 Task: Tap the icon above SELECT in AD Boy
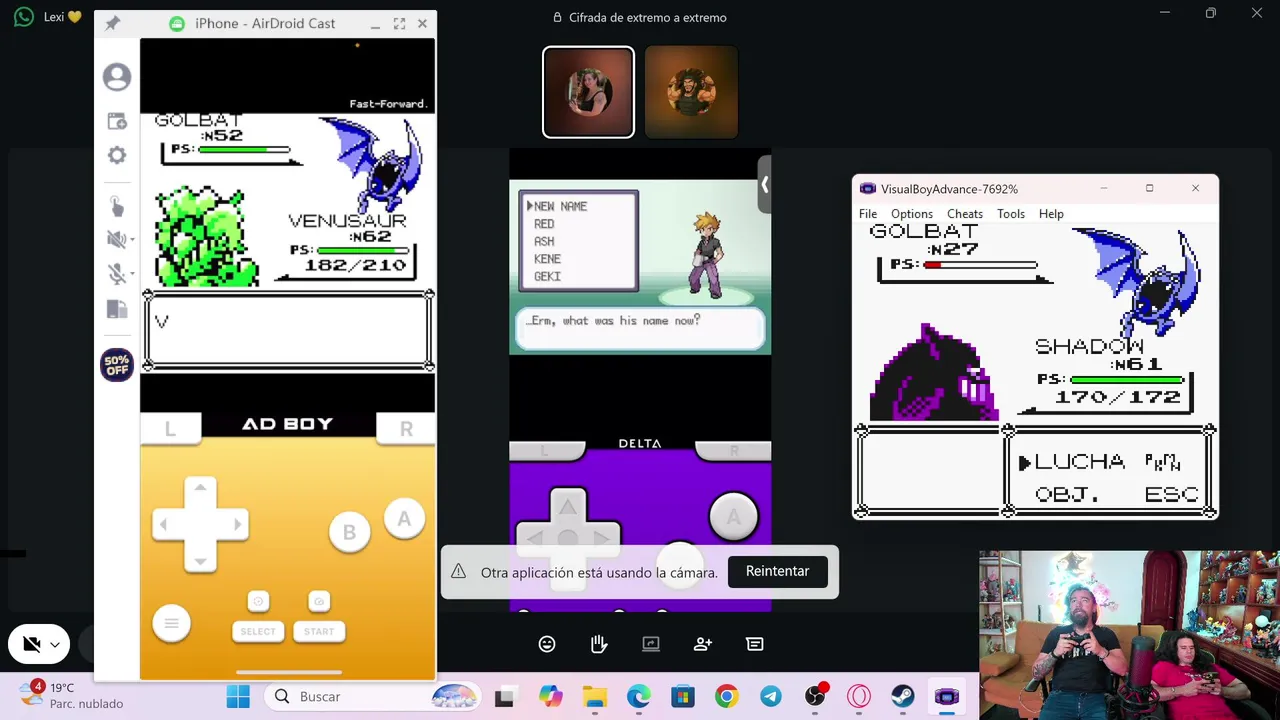point(258,601)
